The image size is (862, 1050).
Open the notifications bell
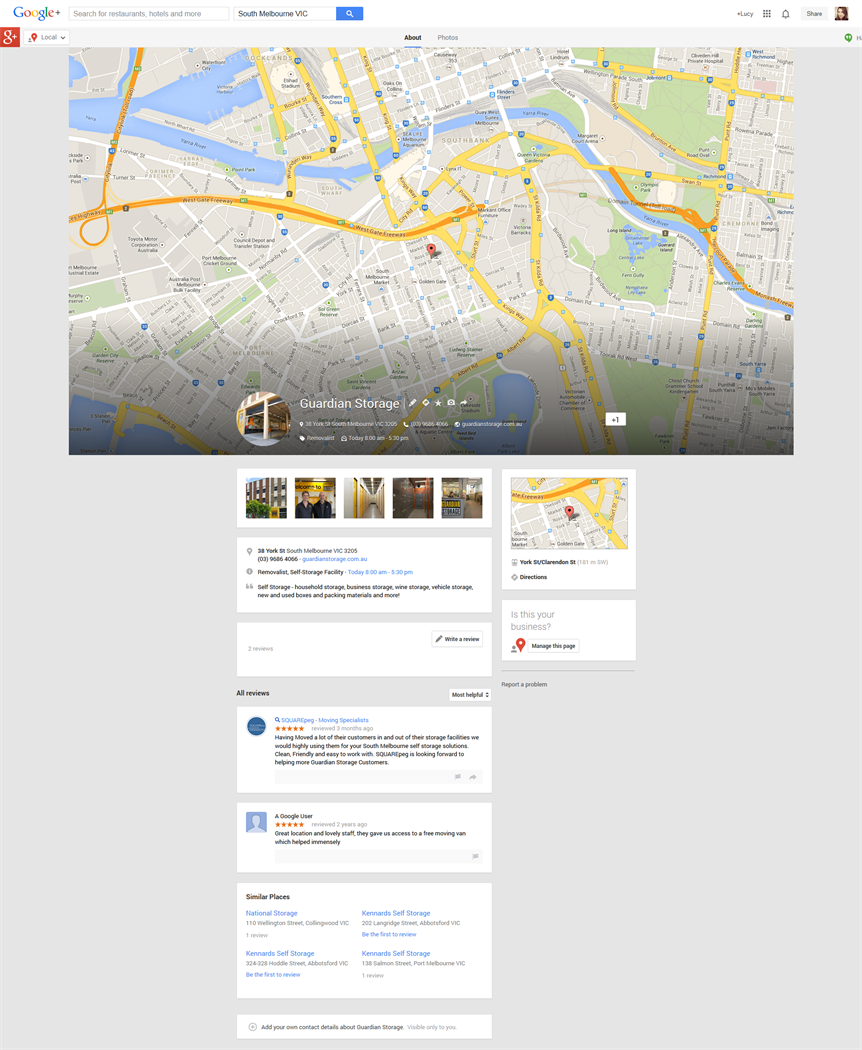tap(786, 14)
